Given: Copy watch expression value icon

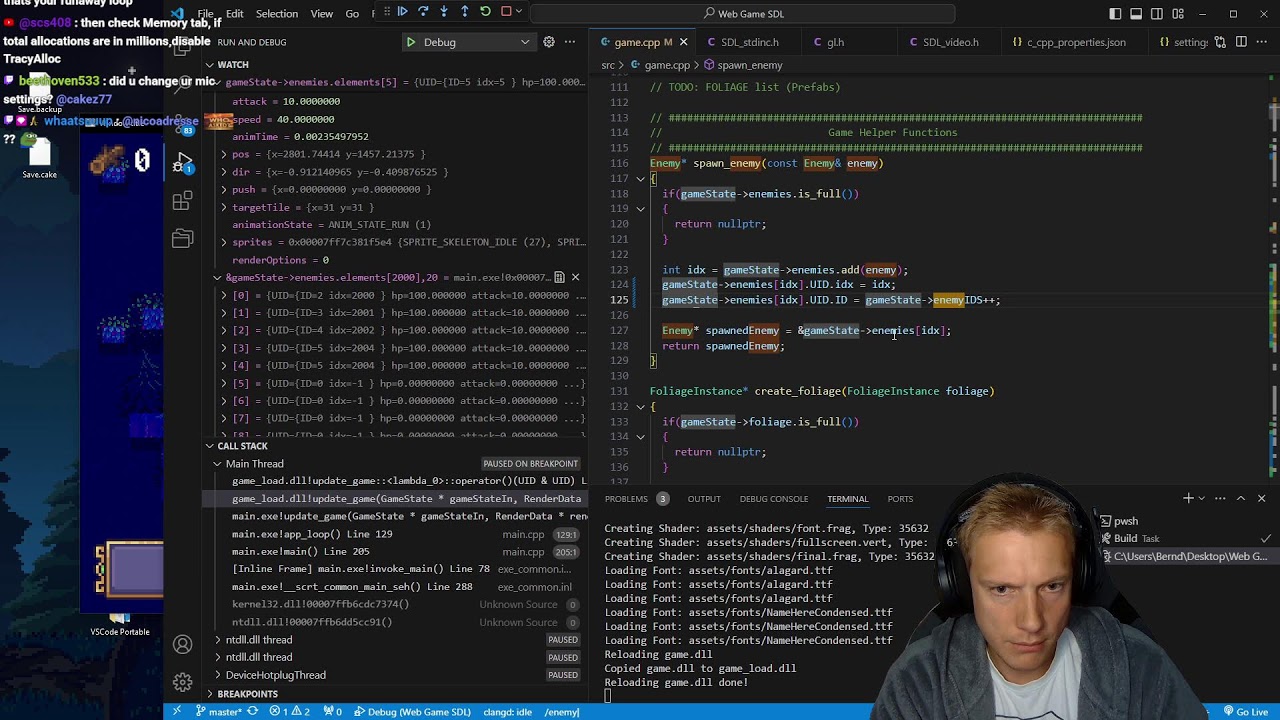Looking at the screenshot, I should click(x=560, y=277).
